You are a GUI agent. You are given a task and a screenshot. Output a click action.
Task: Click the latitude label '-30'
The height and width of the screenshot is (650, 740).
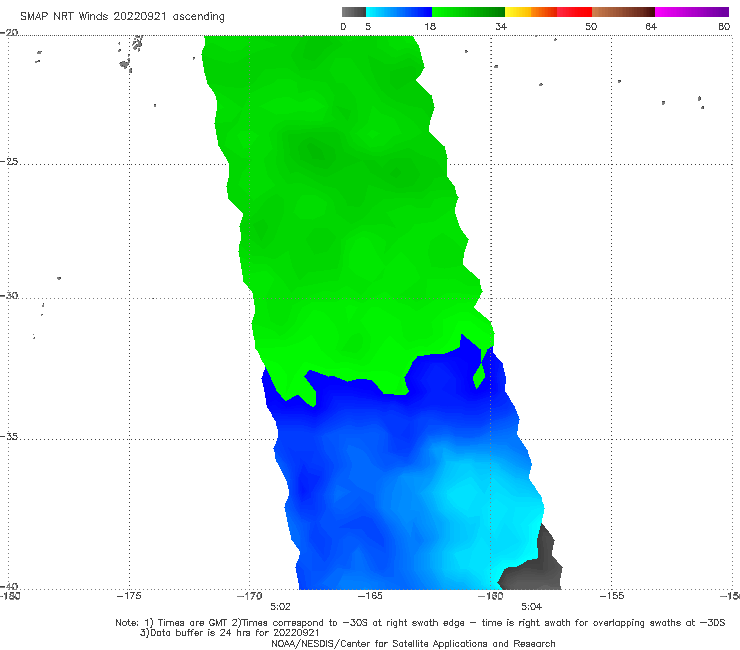pyautogui.click(x=9, y=295)
